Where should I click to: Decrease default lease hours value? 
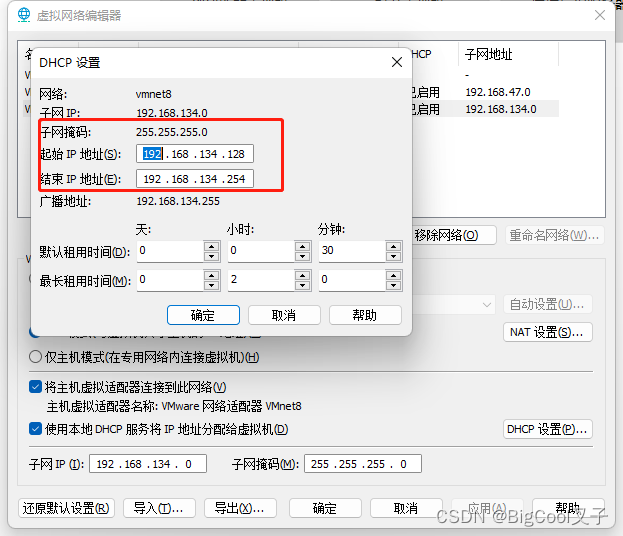click(302, 256)
